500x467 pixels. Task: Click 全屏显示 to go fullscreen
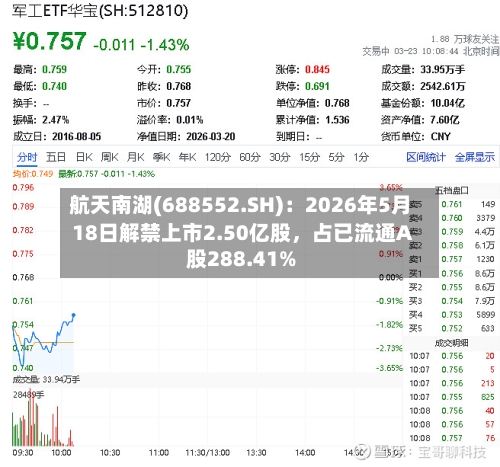click(x=475, y=157)
